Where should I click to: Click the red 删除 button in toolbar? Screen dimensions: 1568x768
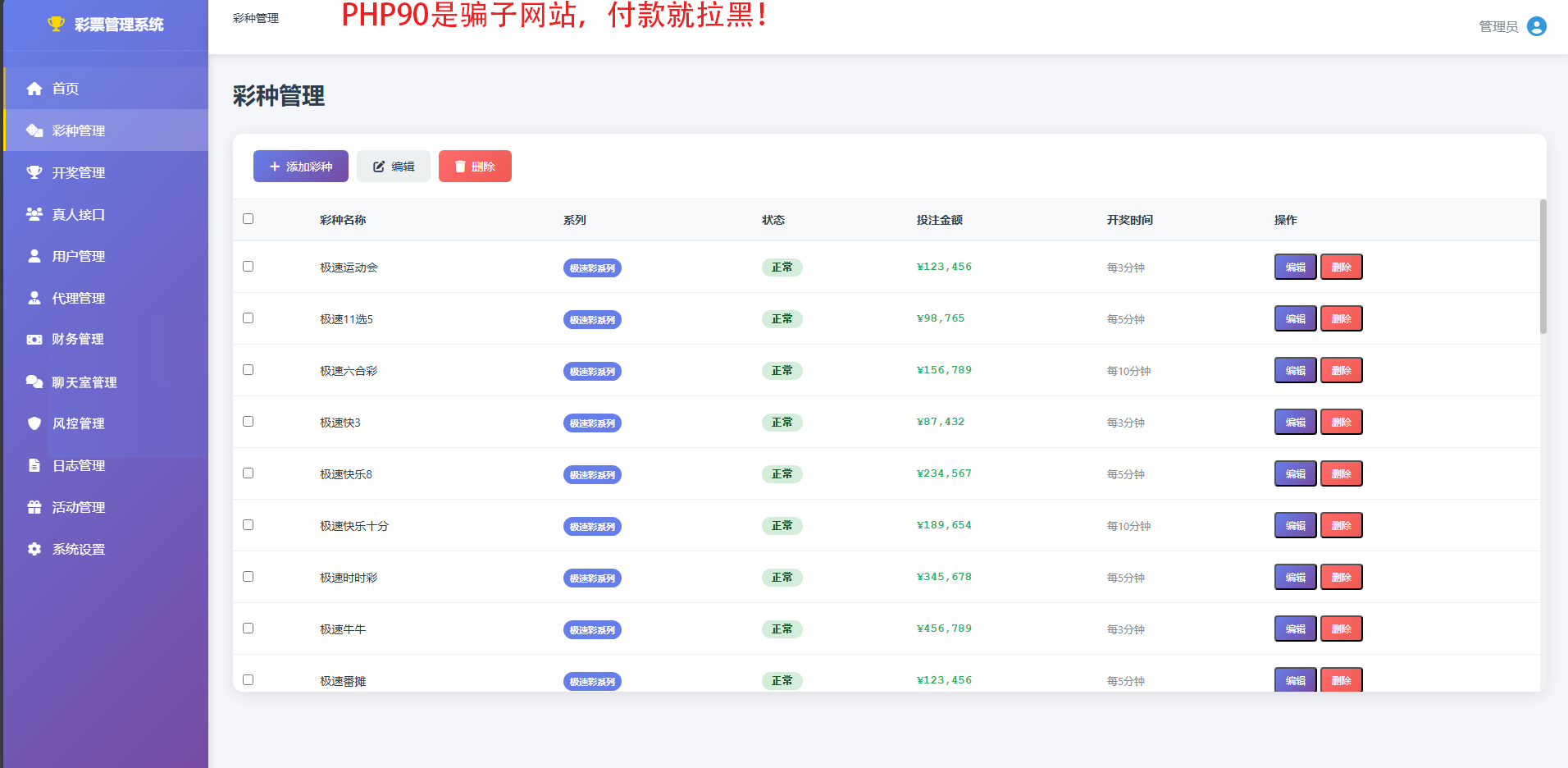point(475,167)
